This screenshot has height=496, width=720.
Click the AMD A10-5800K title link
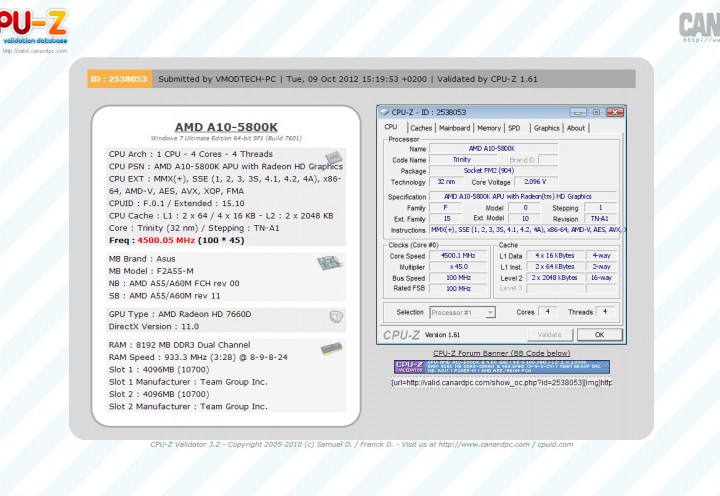226,127
